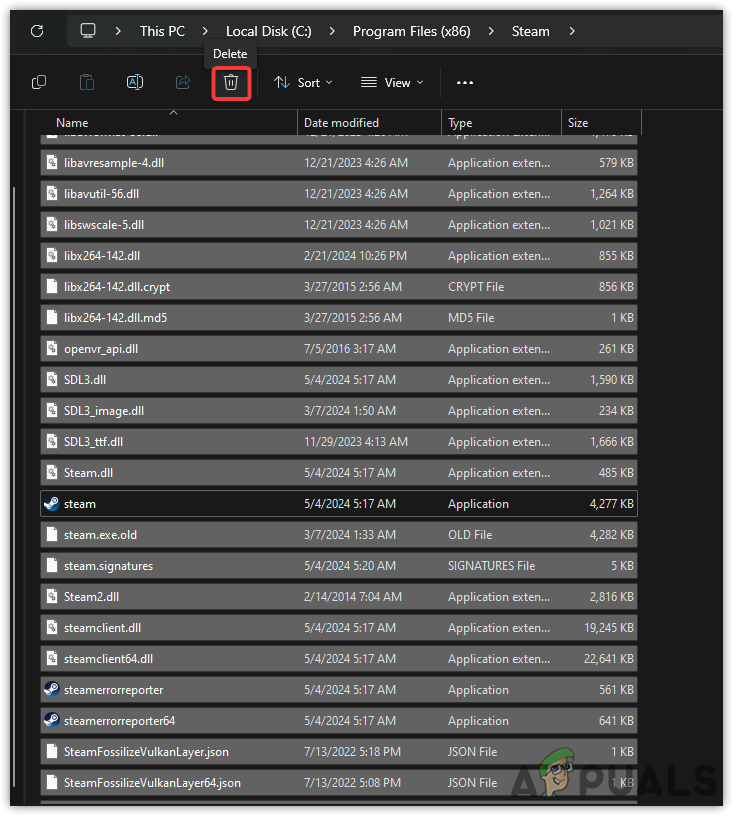Click the 4,277 KB size cell
The image size is (733, 816).
click(x=611, y=504)
